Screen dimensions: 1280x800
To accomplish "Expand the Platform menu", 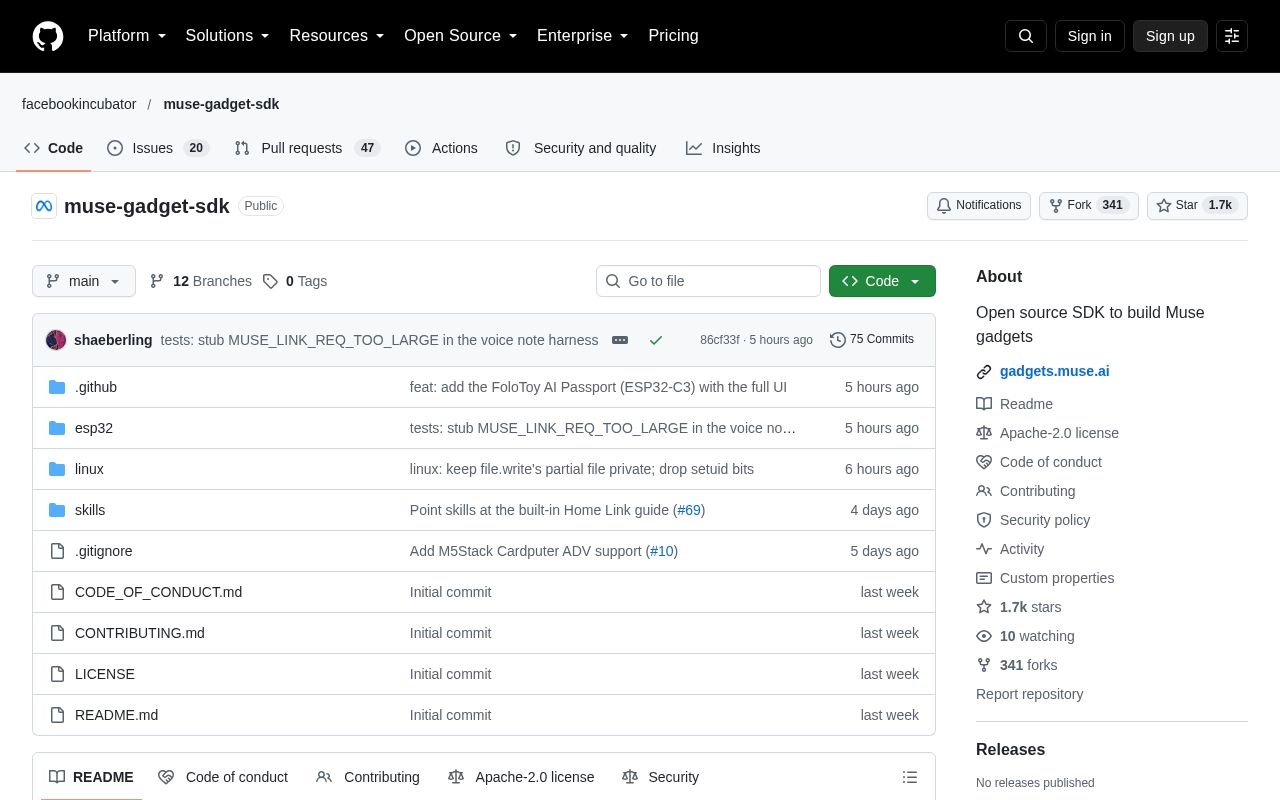I will coord(127,36).
